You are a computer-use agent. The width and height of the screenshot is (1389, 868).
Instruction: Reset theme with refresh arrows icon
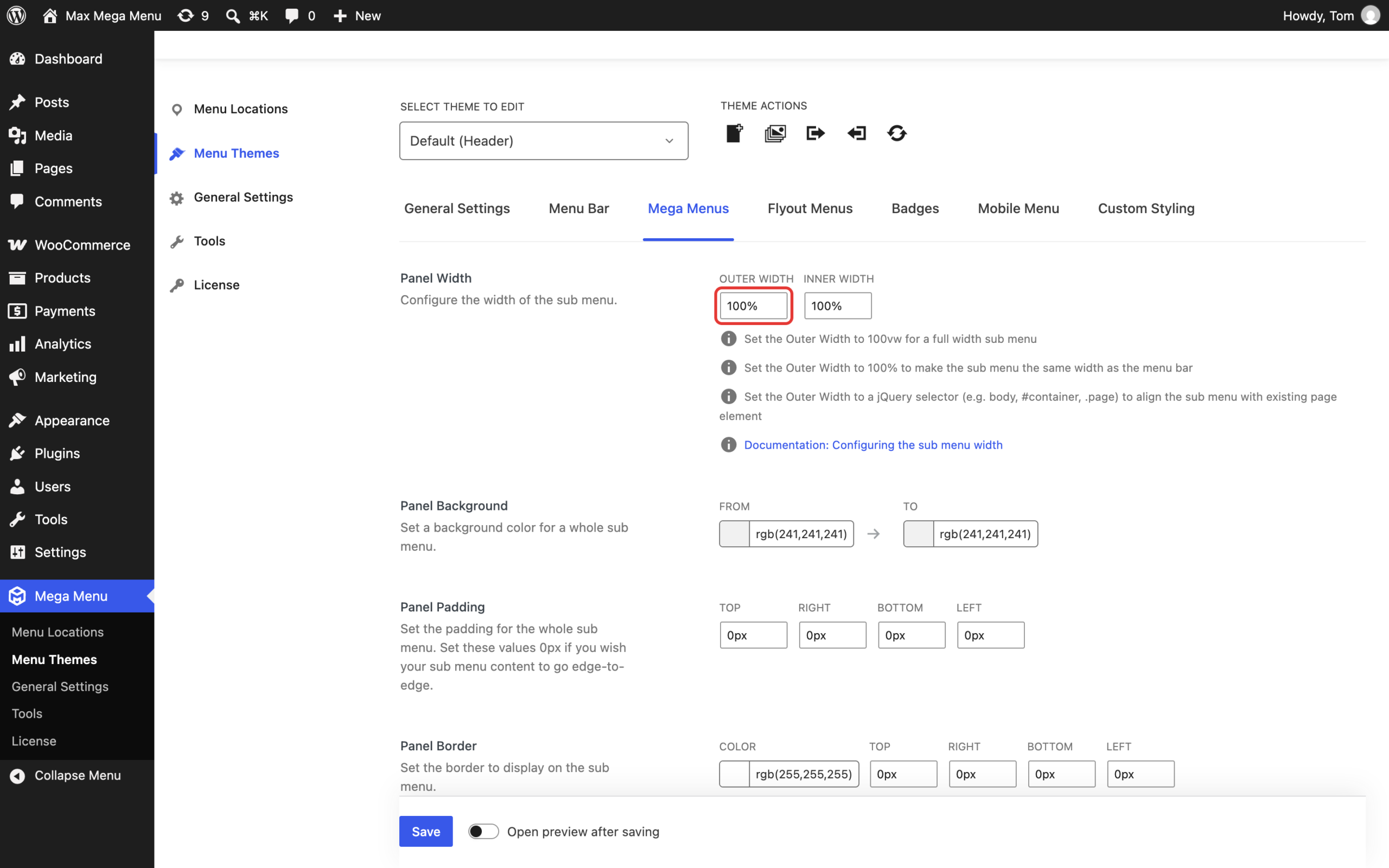point(896,133)
